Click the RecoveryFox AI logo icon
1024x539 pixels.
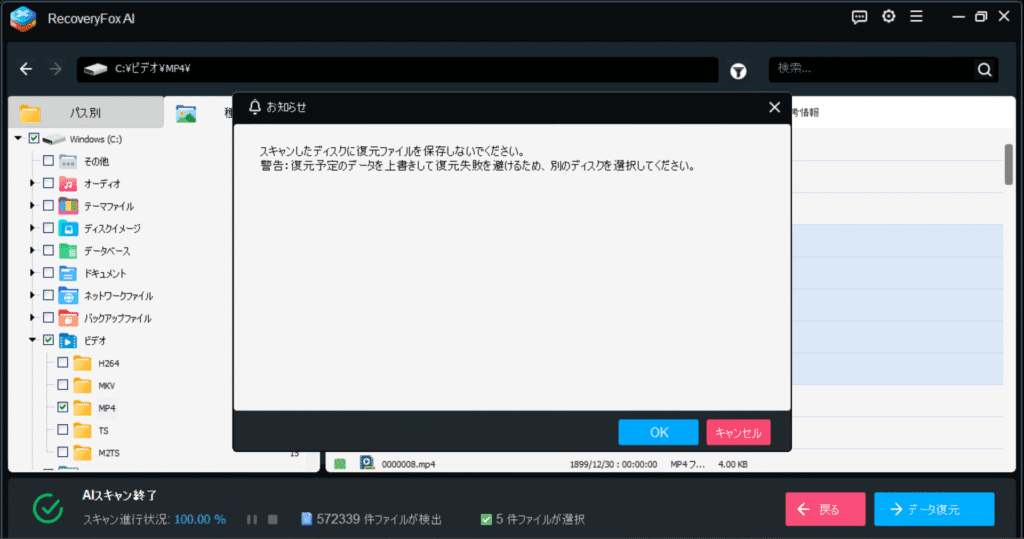[x=23, y=18]
